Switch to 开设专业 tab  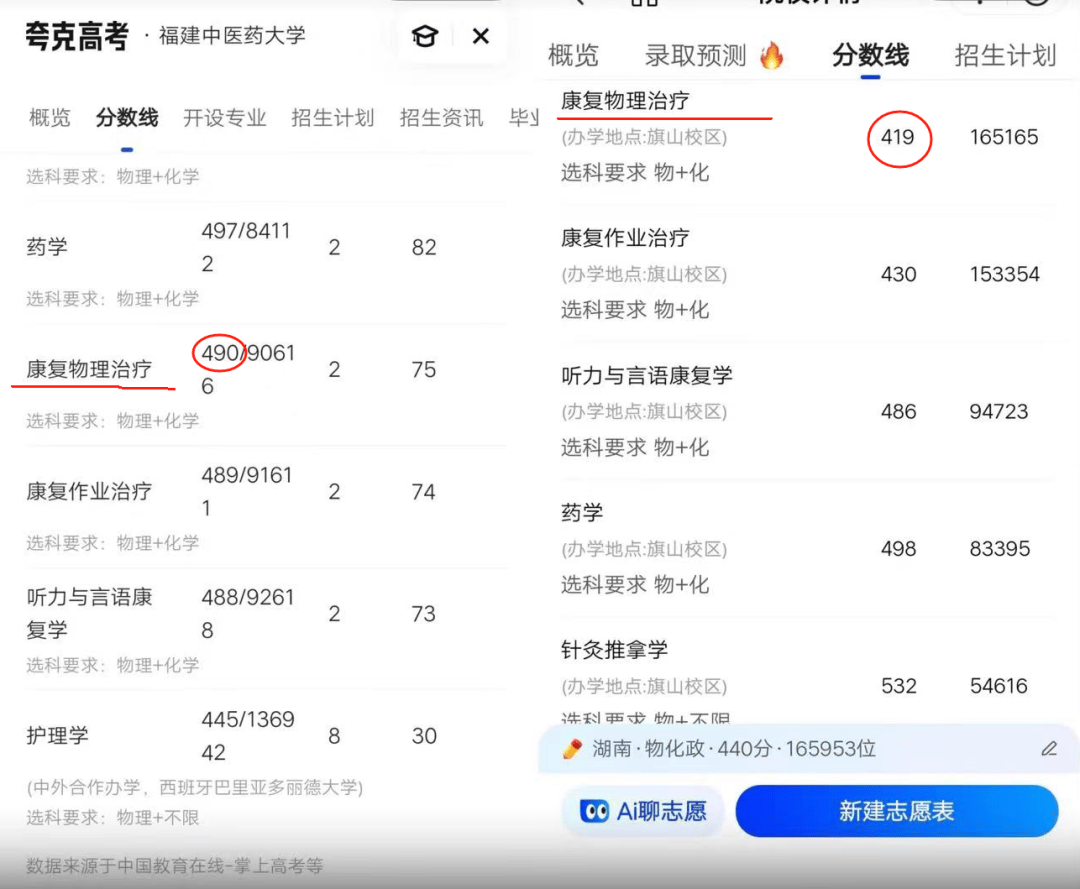coord(225,118)
